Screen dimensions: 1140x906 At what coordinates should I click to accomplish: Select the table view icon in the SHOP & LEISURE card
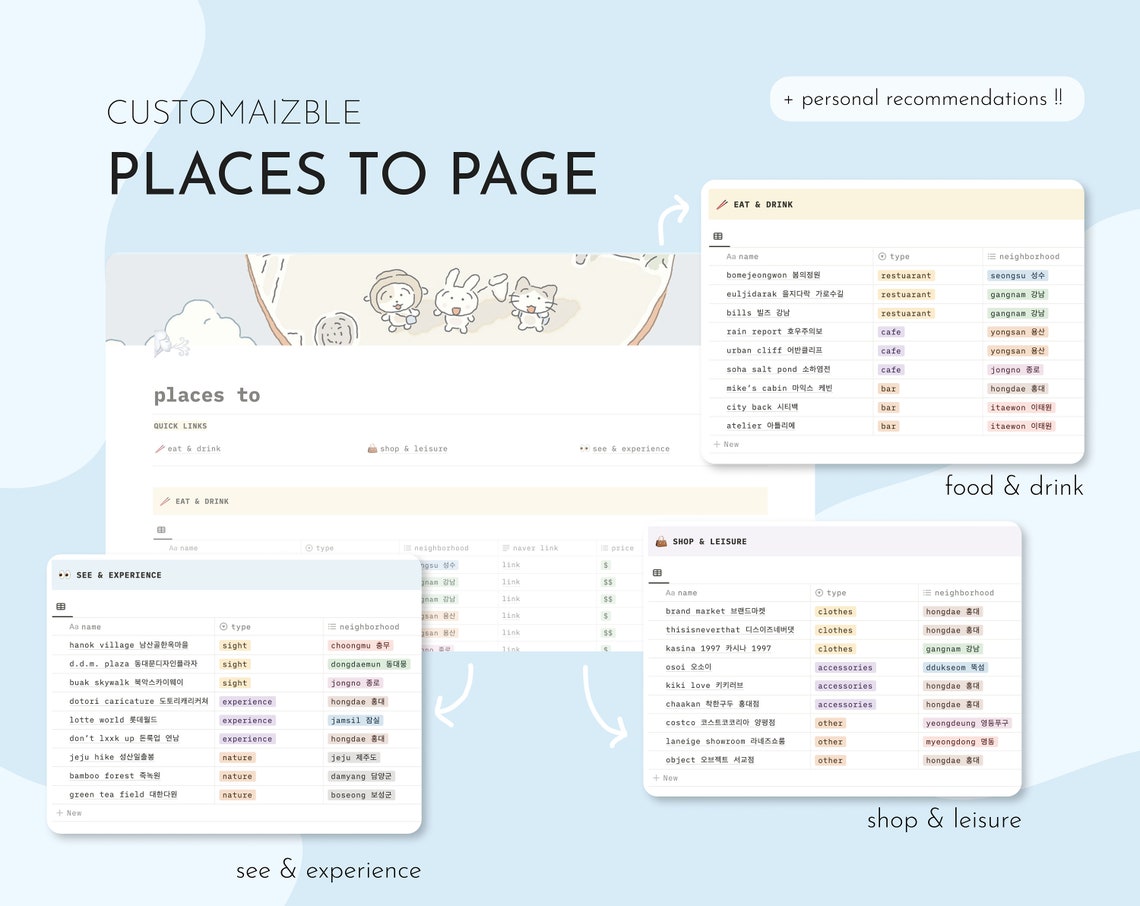coord(659,572)
